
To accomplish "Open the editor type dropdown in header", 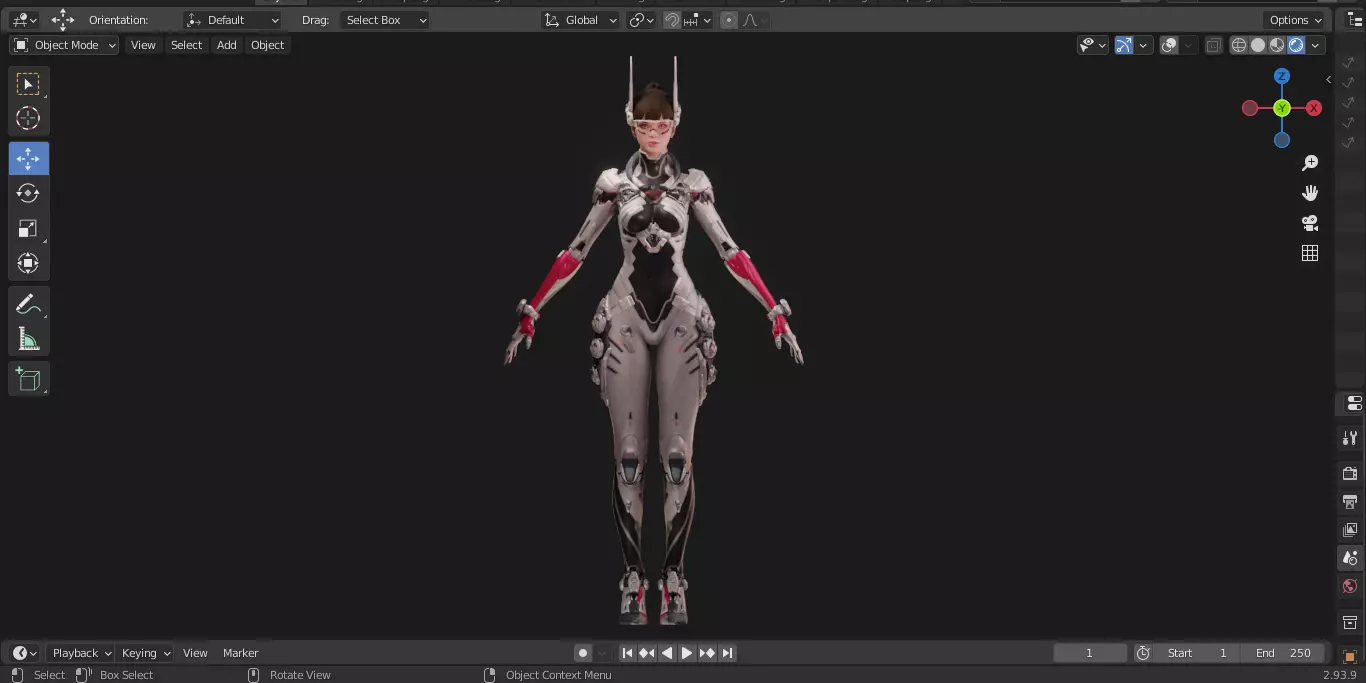I will [24, 20].
